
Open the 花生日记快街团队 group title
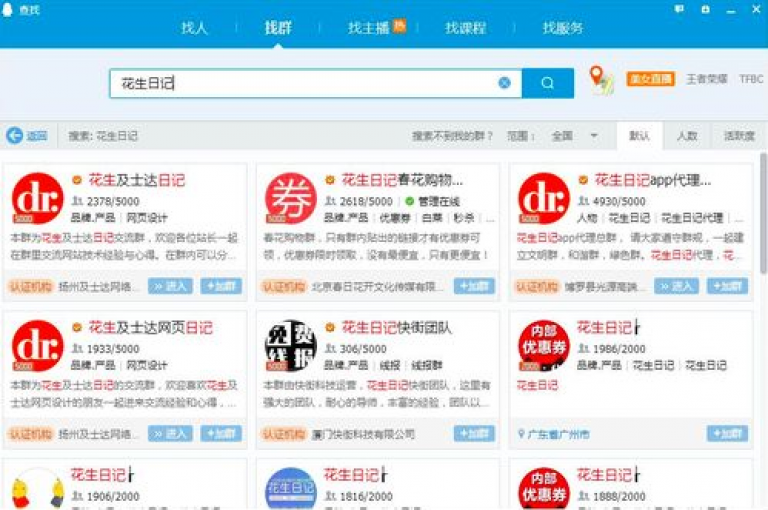tap(396, 328)
